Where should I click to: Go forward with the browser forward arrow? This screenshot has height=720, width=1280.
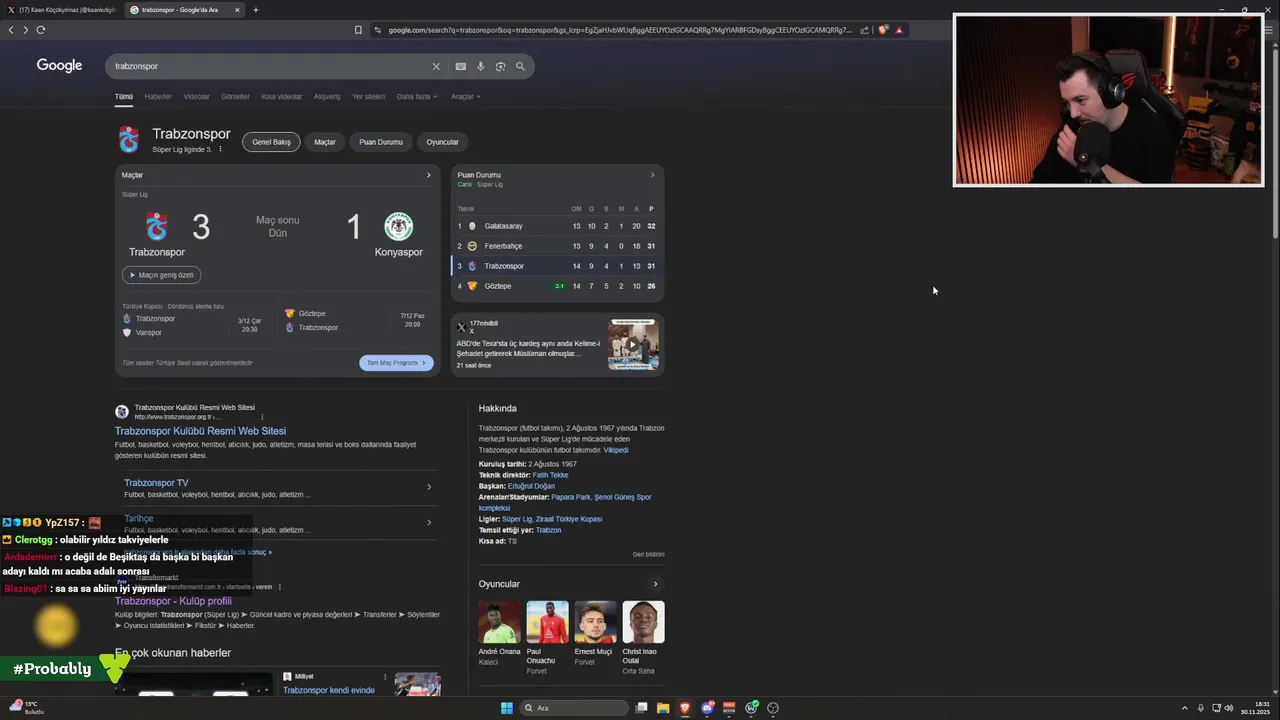pyautogui.click(x=25, y=30)
